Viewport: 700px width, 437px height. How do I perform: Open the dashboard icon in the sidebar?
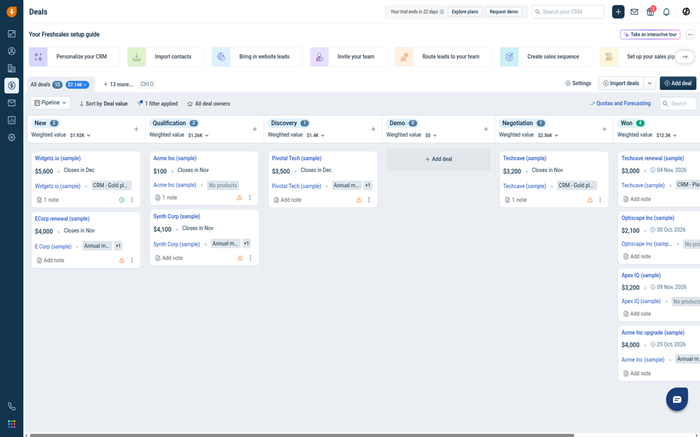coord(12,34)
